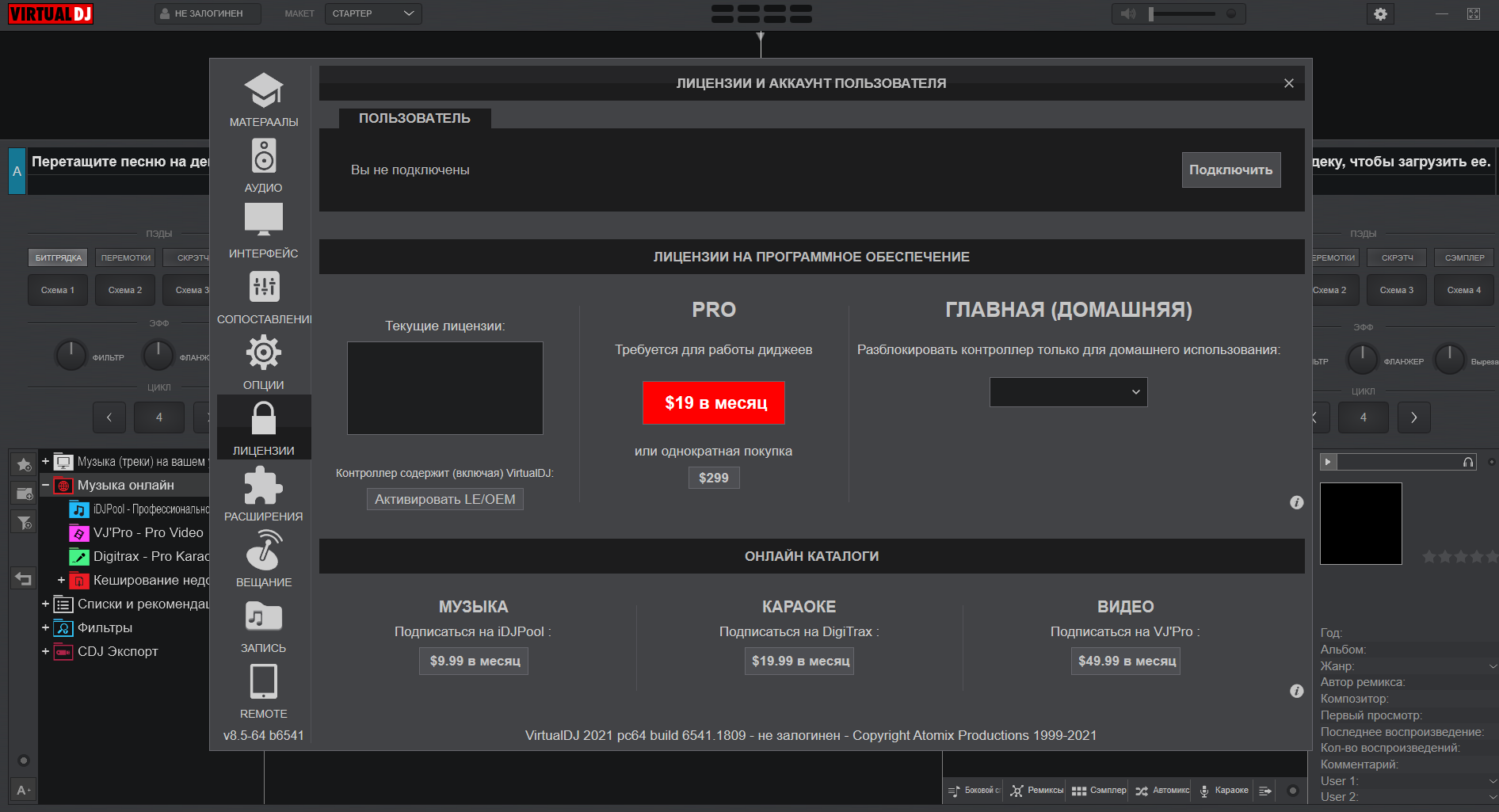Select the Битгрядка pads tab
The image size is (1499, 812).
59,257
